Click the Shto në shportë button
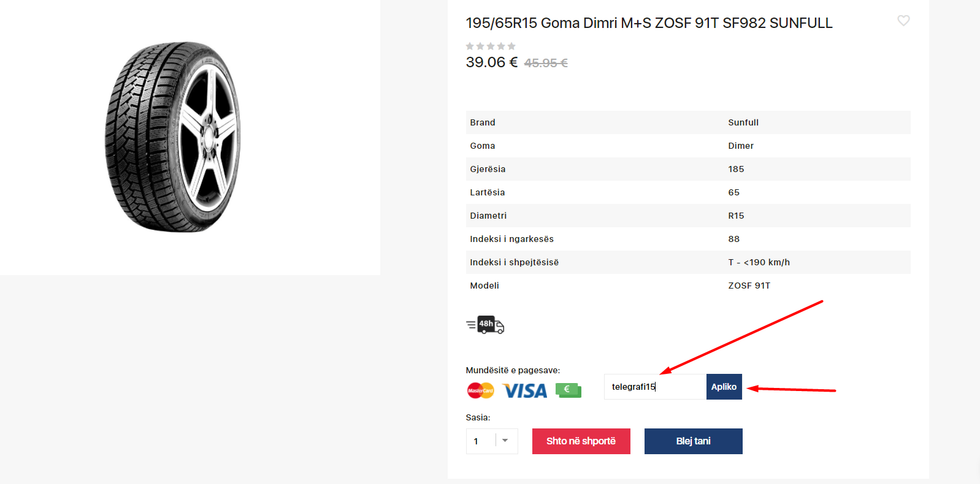980x484 pixels. click(x=581, y=441)
